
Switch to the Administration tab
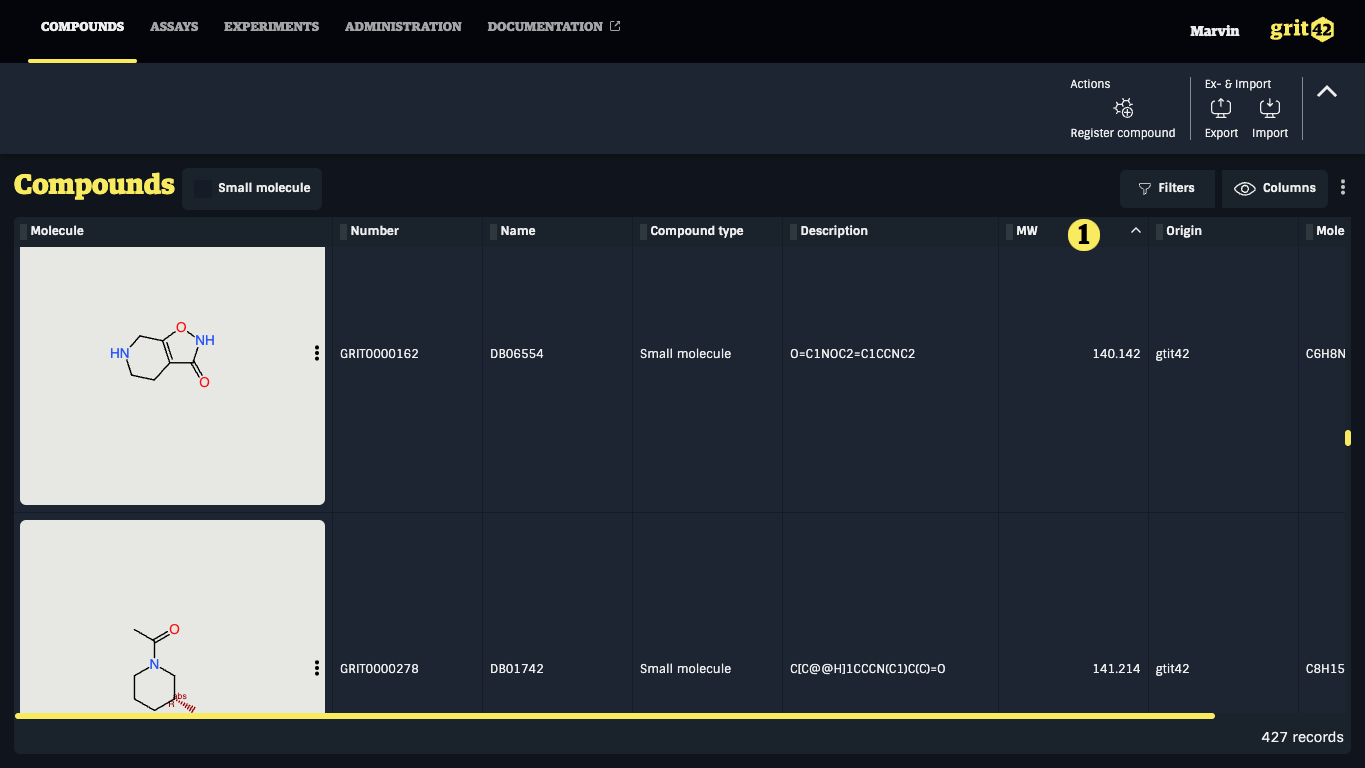403,27
